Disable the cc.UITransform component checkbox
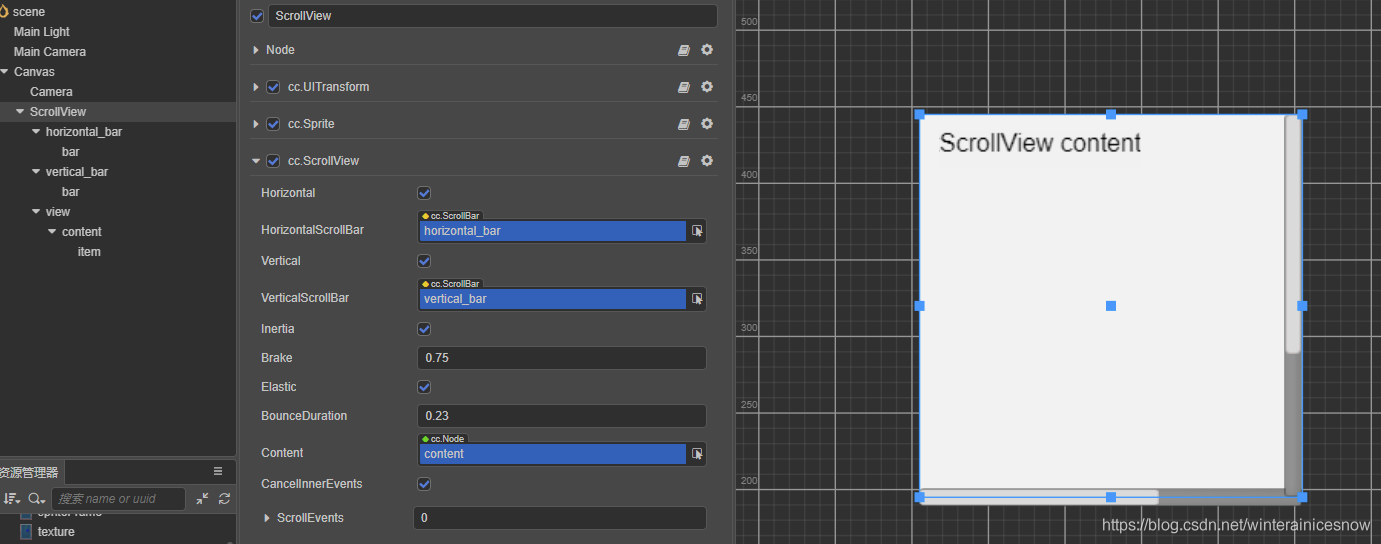 [273, 87]
